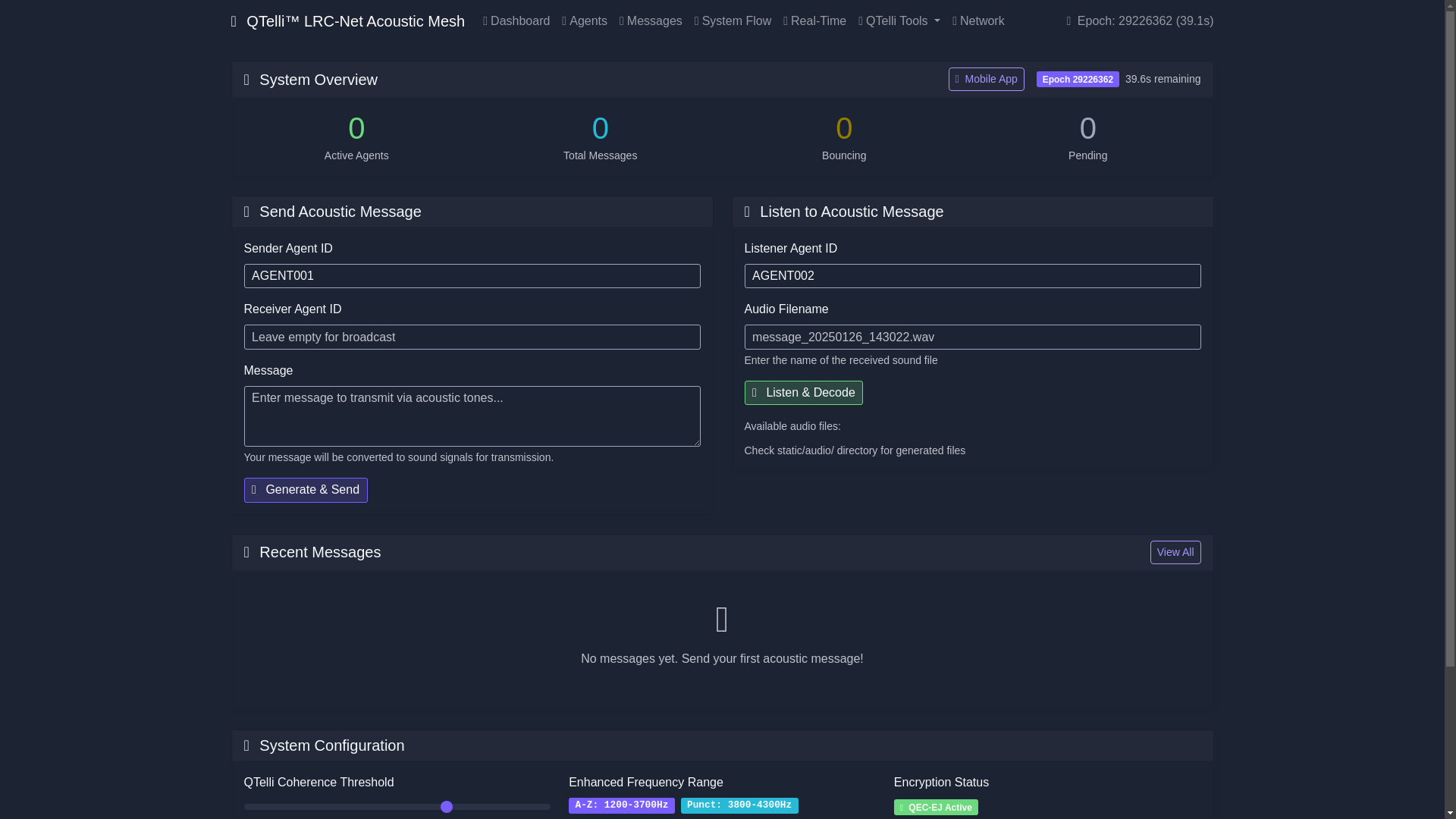This screenshot has width=1456, height=819.
Task: Open the Dashboard nav item
Action: pyautogui.click(x=516, y=21)
